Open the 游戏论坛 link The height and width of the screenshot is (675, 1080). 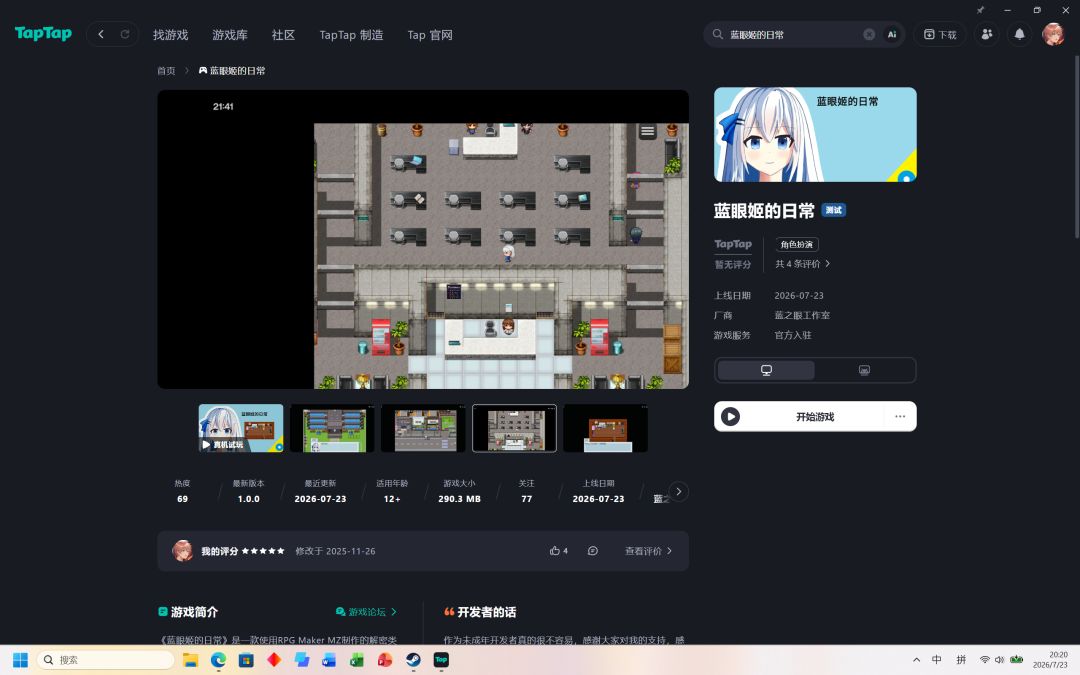[366, 612]
